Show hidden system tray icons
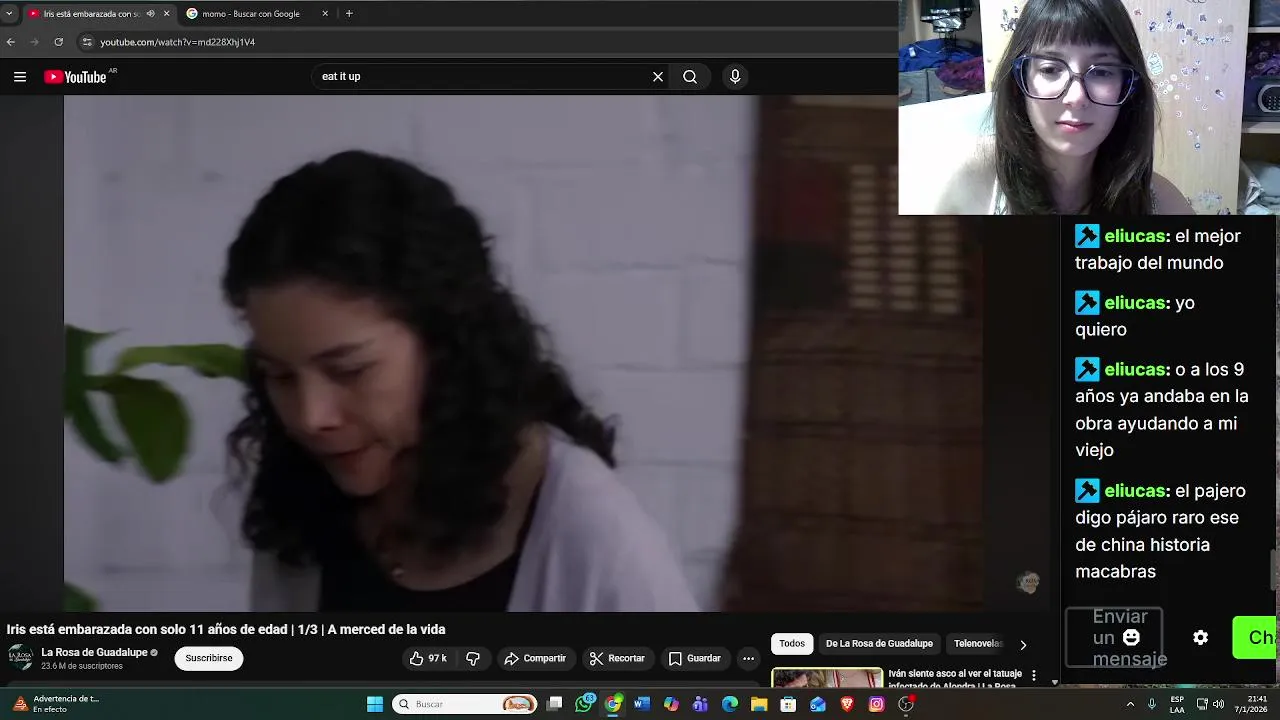Screen dimensions: 1280x720 pos(1131,704)
